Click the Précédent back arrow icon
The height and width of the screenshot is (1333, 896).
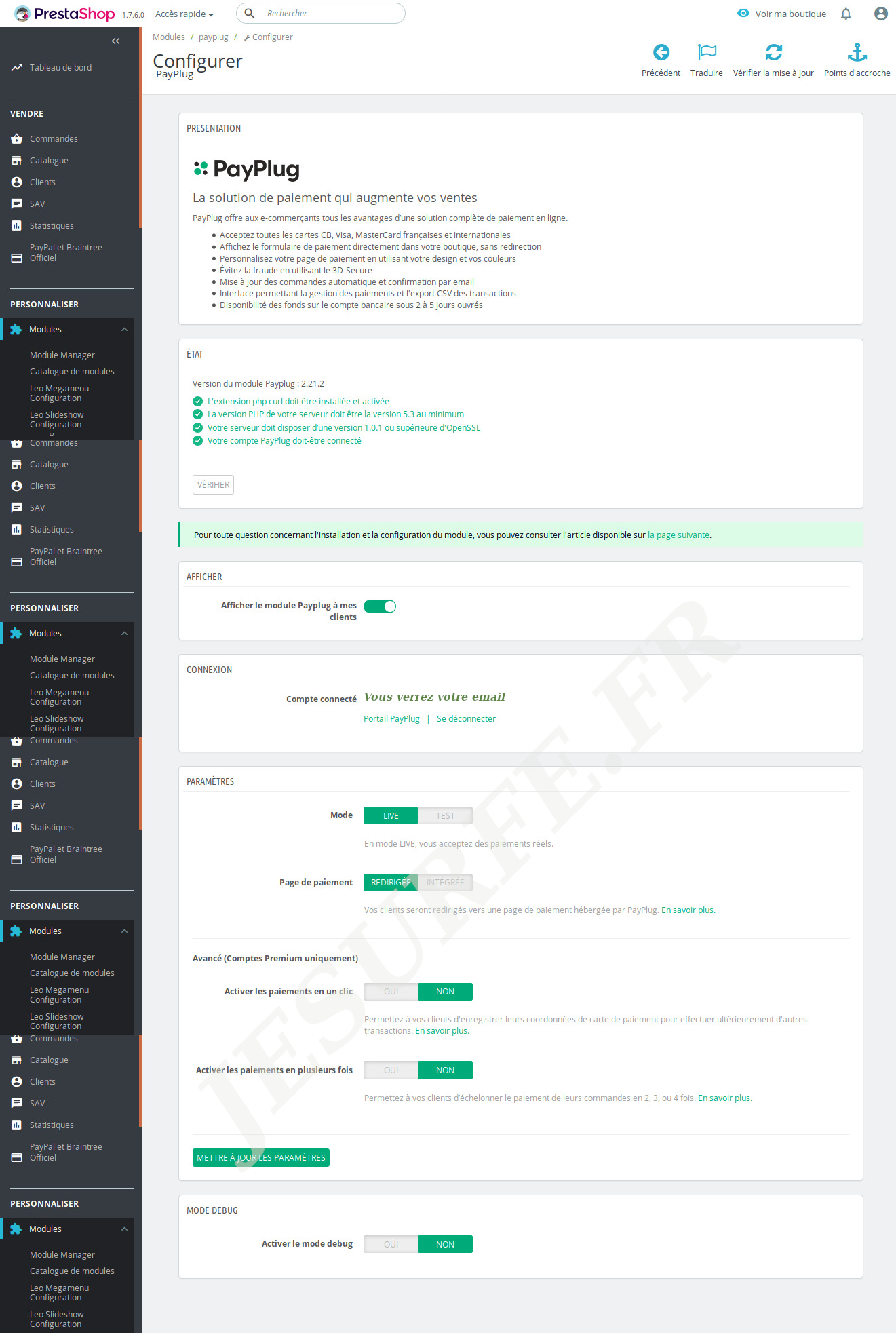661,52
